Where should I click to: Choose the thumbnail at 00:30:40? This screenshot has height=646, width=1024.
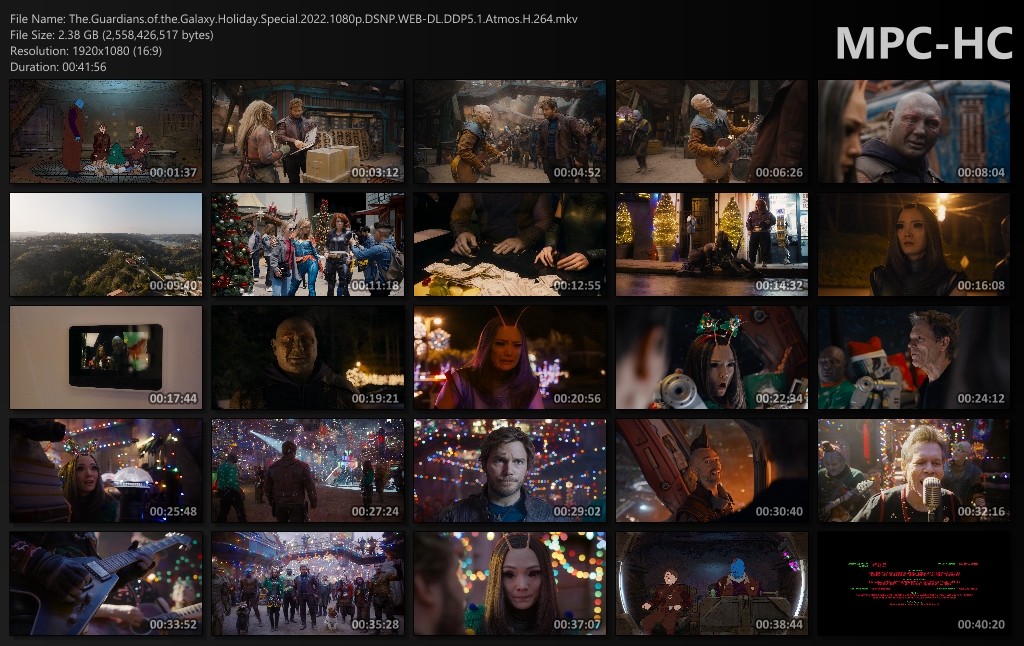tap(712, 470)
